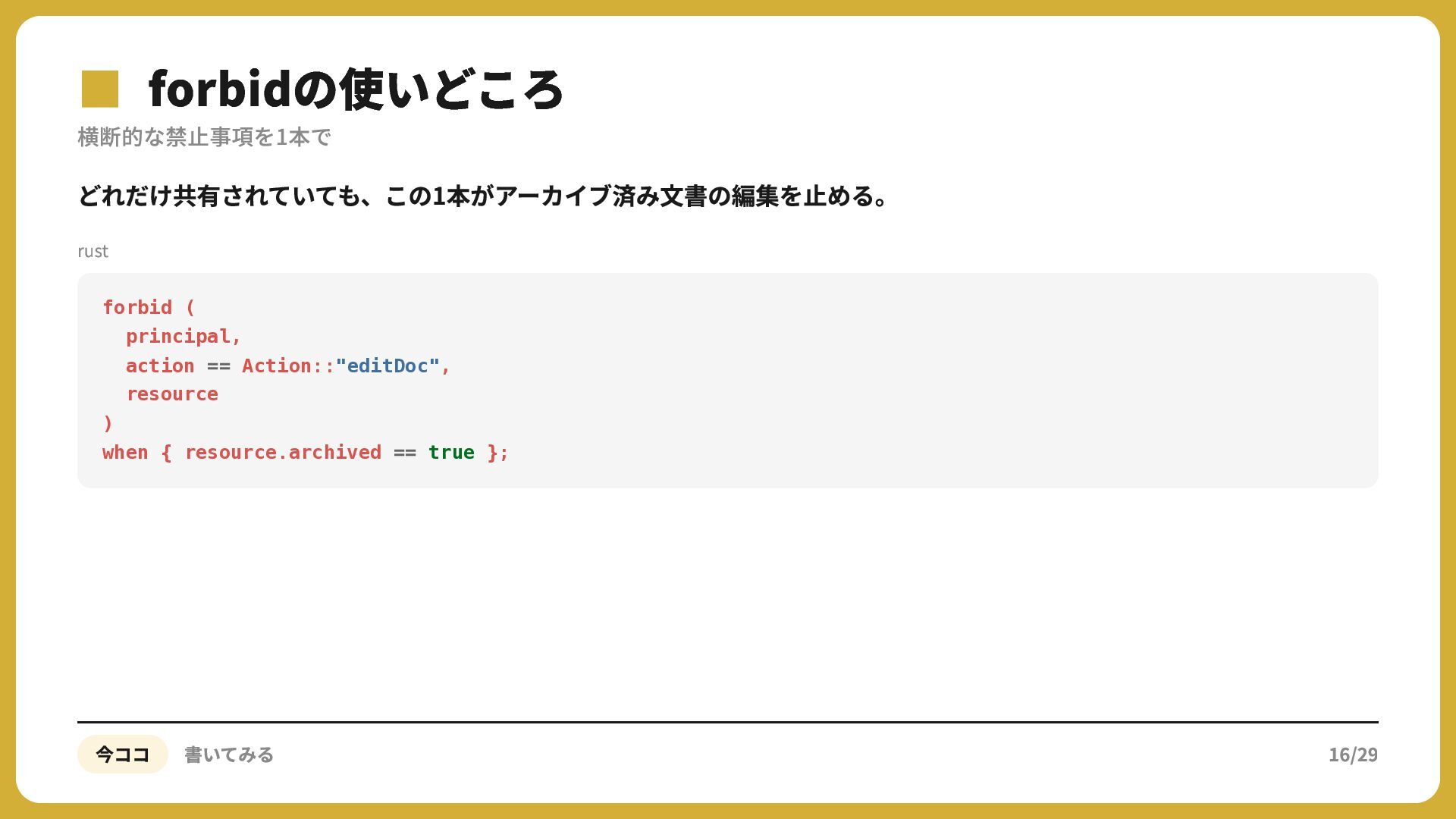Click the subtitle 横断的な禁止事項を1本で
The width and height of the screenshot is (1456, 819).
(204, 137)
